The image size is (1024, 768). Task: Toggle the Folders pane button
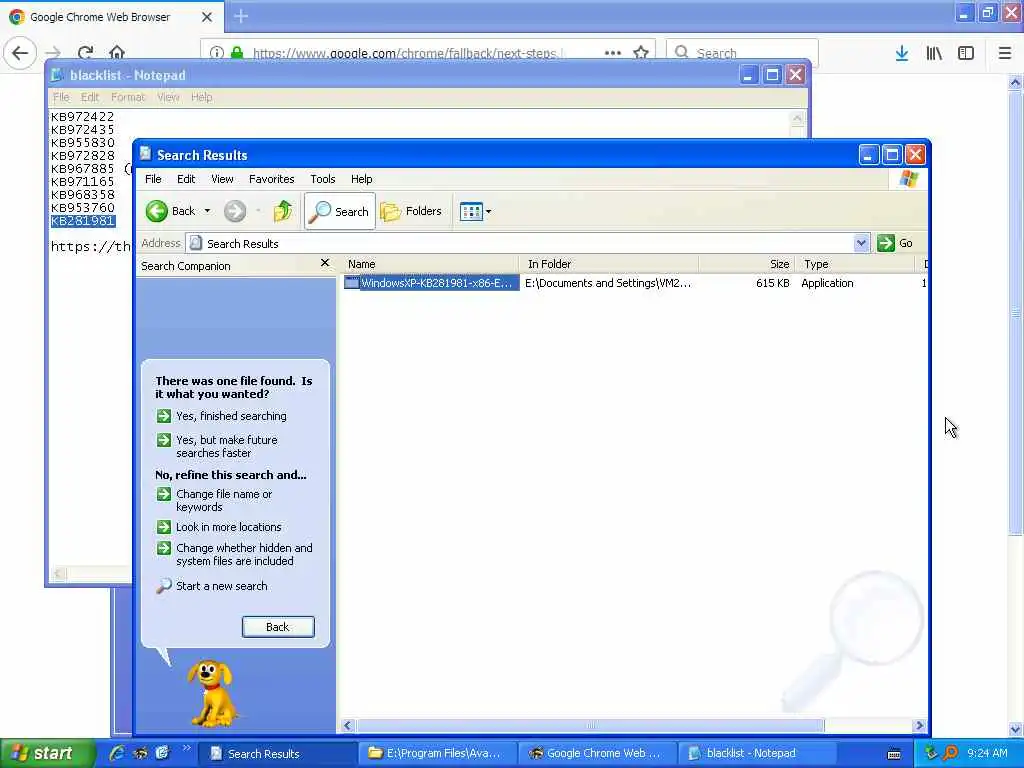point(411,211)
